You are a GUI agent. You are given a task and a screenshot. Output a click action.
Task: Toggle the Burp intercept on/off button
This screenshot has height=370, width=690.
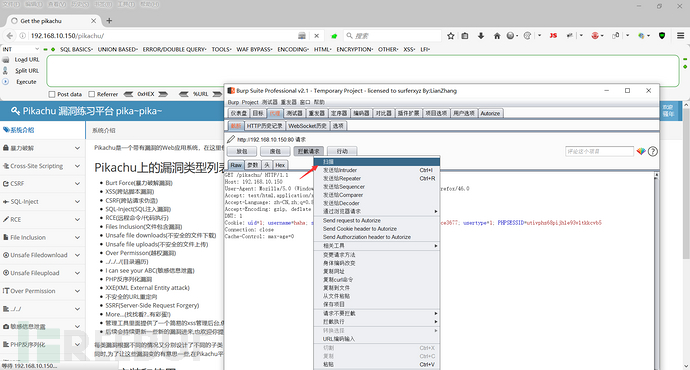point(308,151)
